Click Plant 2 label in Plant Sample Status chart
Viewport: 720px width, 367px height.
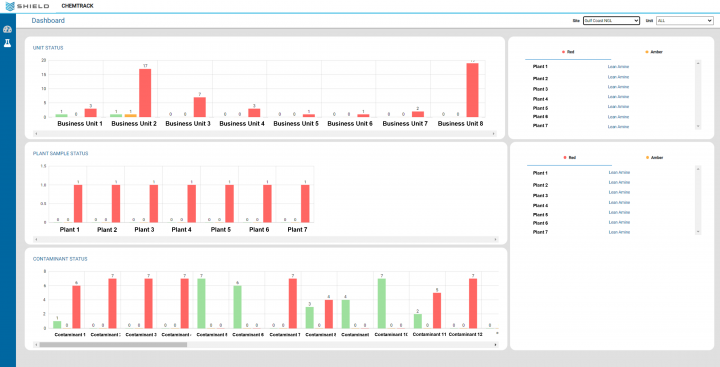pos(107,230)
